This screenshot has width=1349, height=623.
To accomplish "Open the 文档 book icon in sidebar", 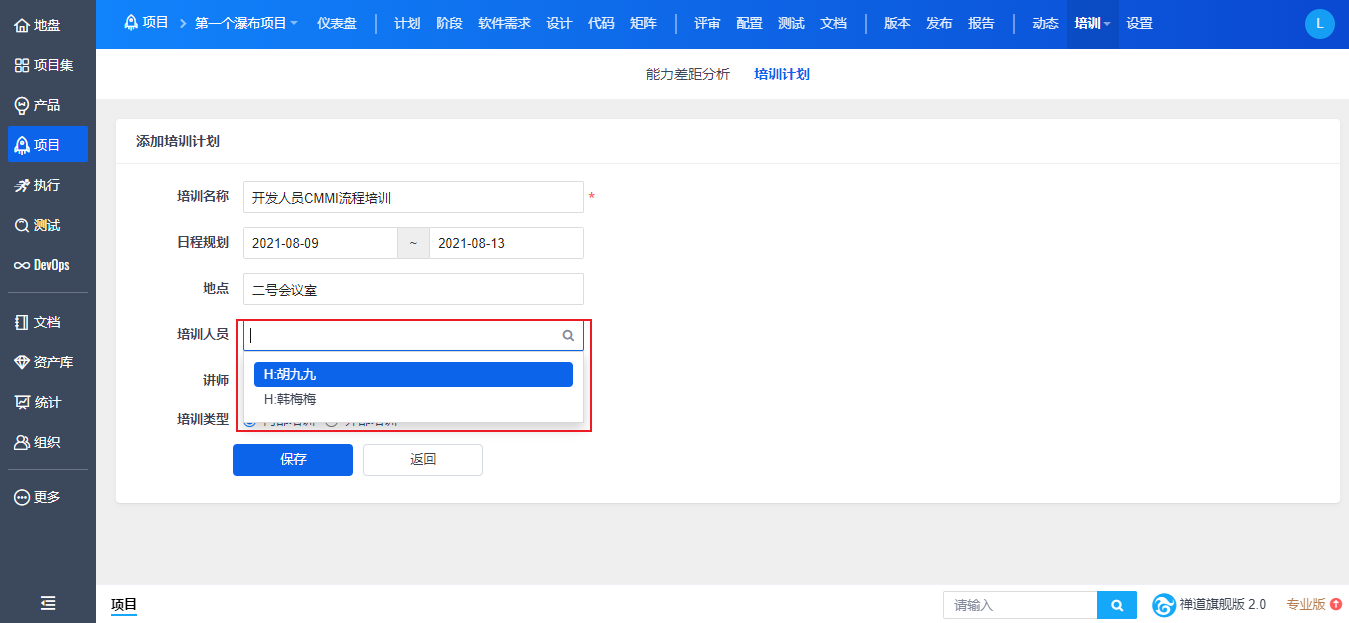I will [21, 322].
